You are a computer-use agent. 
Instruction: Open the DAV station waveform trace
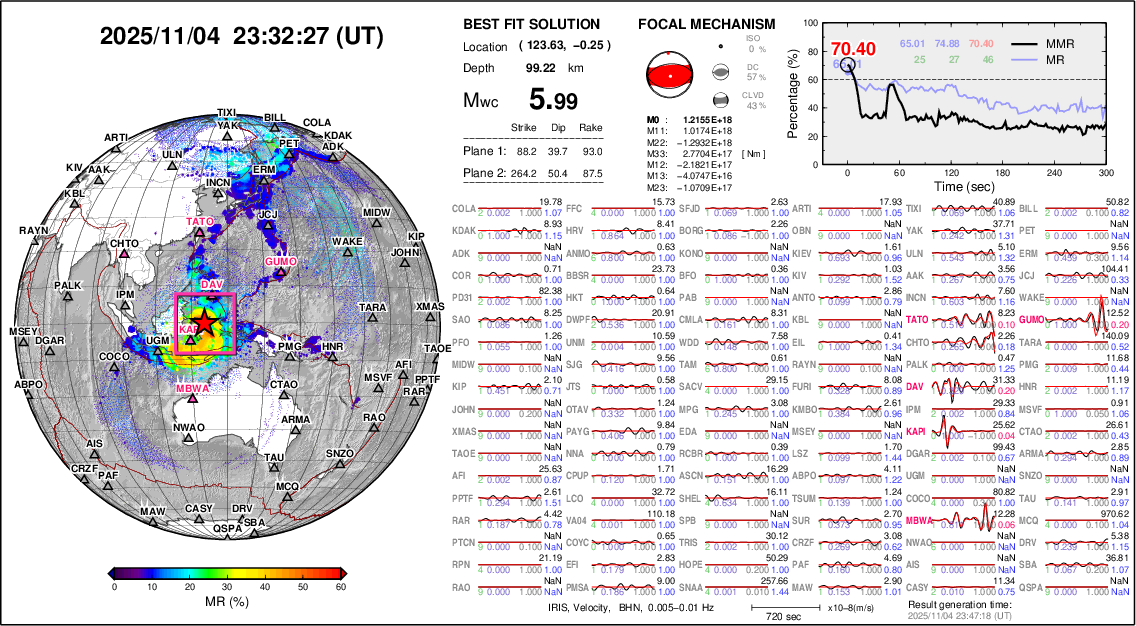coord(962,387)
